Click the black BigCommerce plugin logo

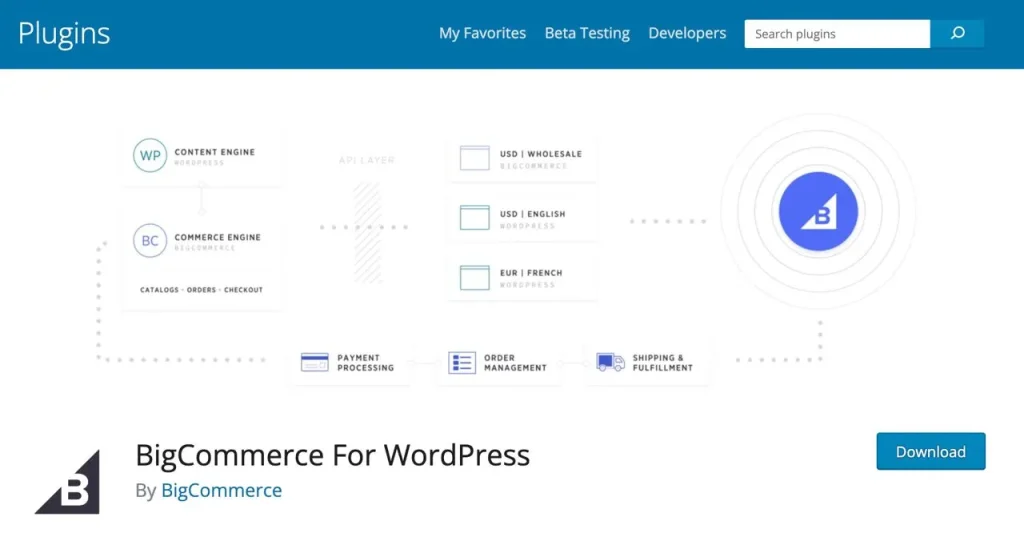(x=67, y=482)
